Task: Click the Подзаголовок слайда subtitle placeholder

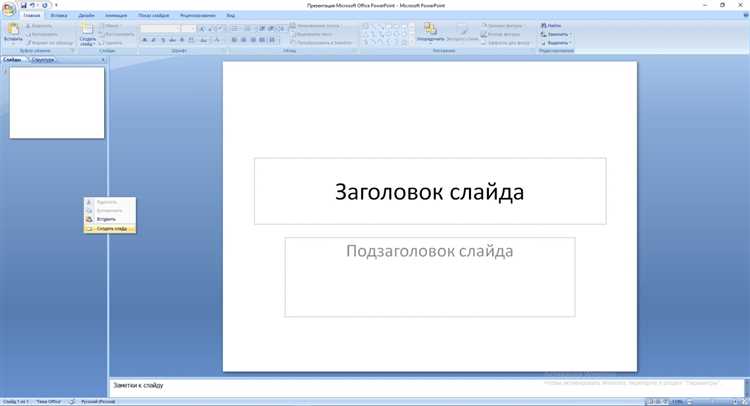Action: pyautogui.click(x=430, y=277)
